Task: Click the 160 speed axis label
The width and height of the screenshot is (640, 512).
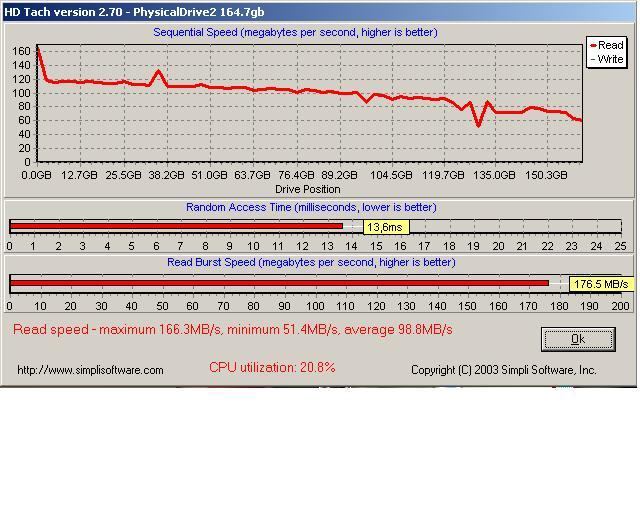Action: click(21, 51)
